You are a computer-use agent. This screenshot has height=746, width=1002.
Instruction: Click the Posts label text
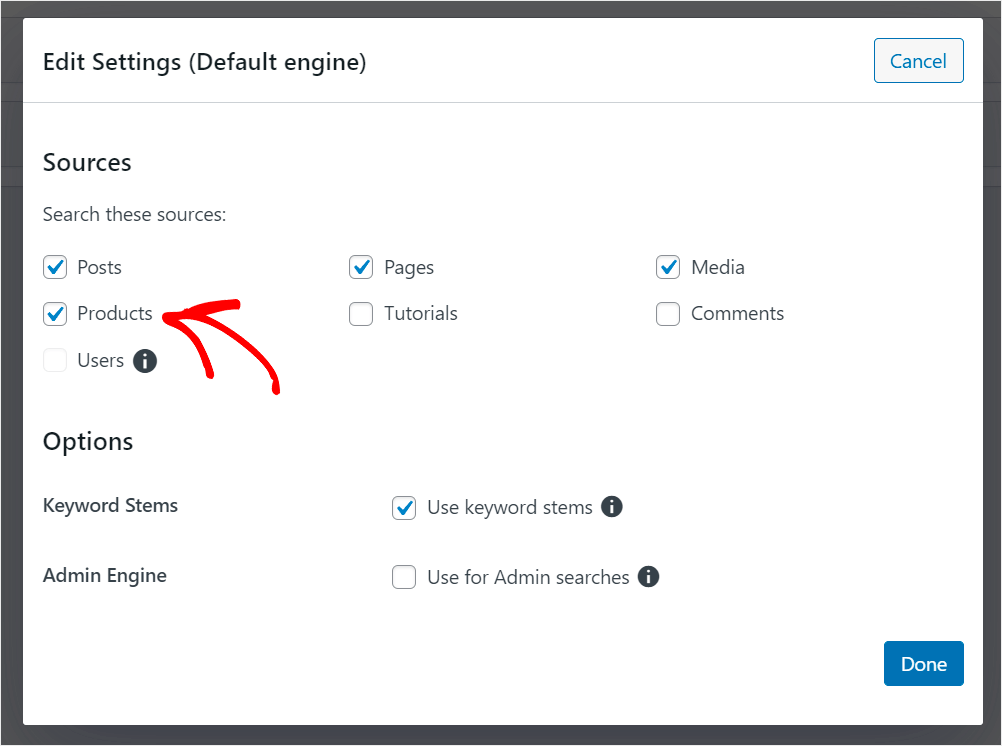99,267
